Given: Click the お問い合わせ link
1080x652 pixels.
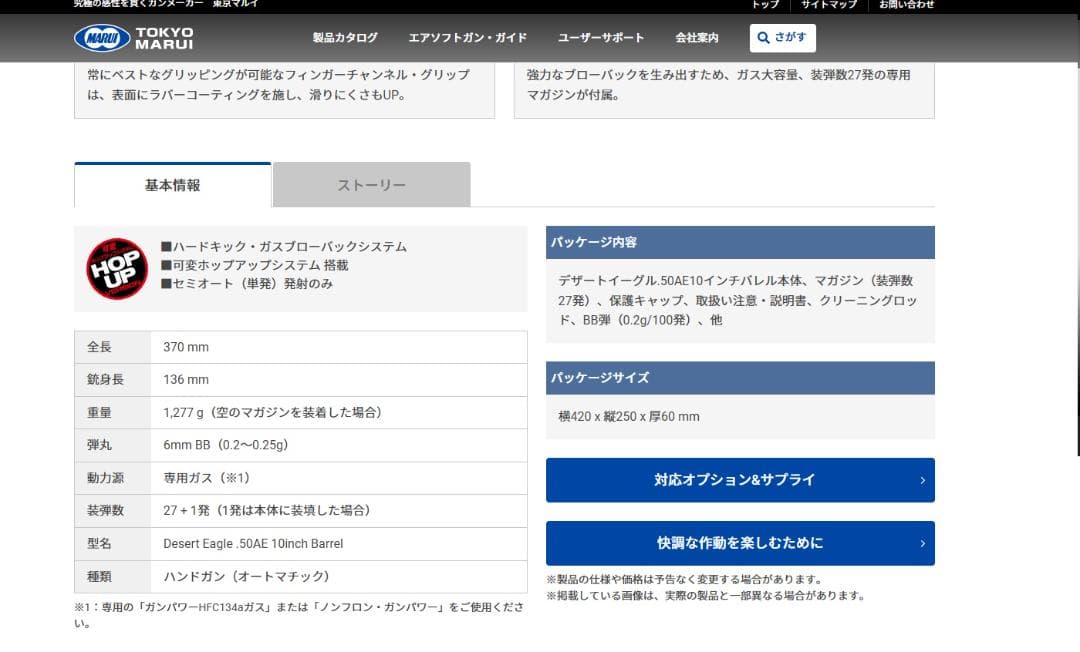Looking at the screenshot, I should 906,4.
